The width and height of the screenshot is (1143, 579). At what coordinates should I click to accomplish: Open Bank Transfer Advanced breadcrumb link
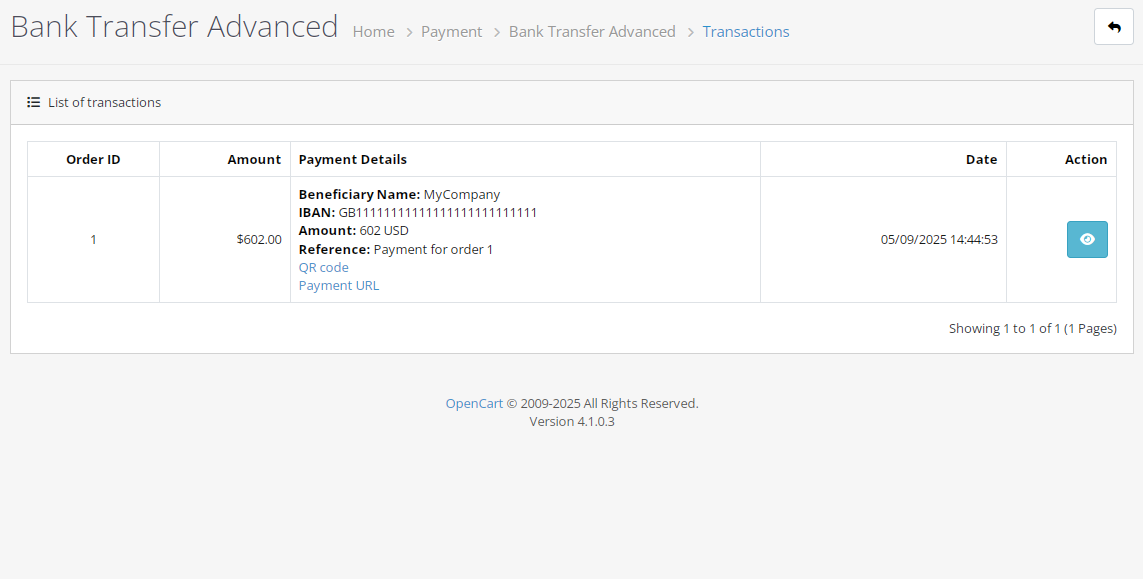pos(592,31)
